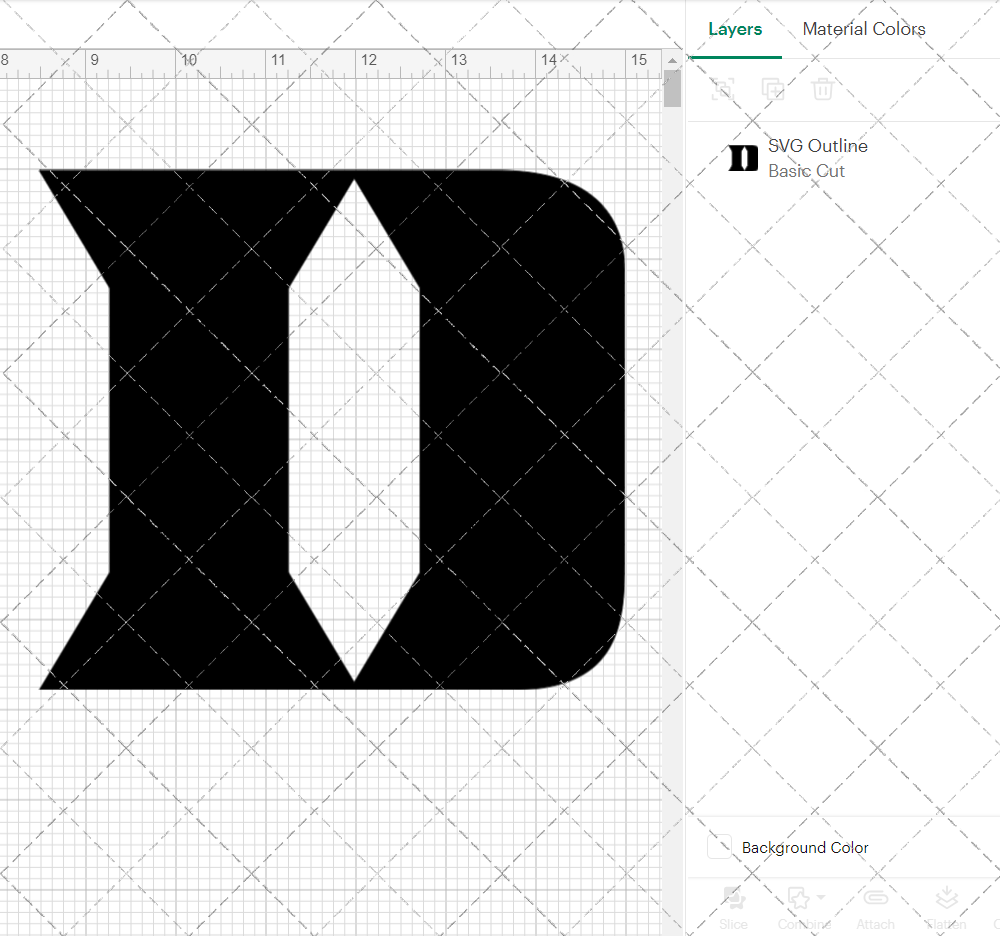Click the canvas scrollbar up arrow
The width and height of the screenshot is (1000, 936).
[672, 60]
